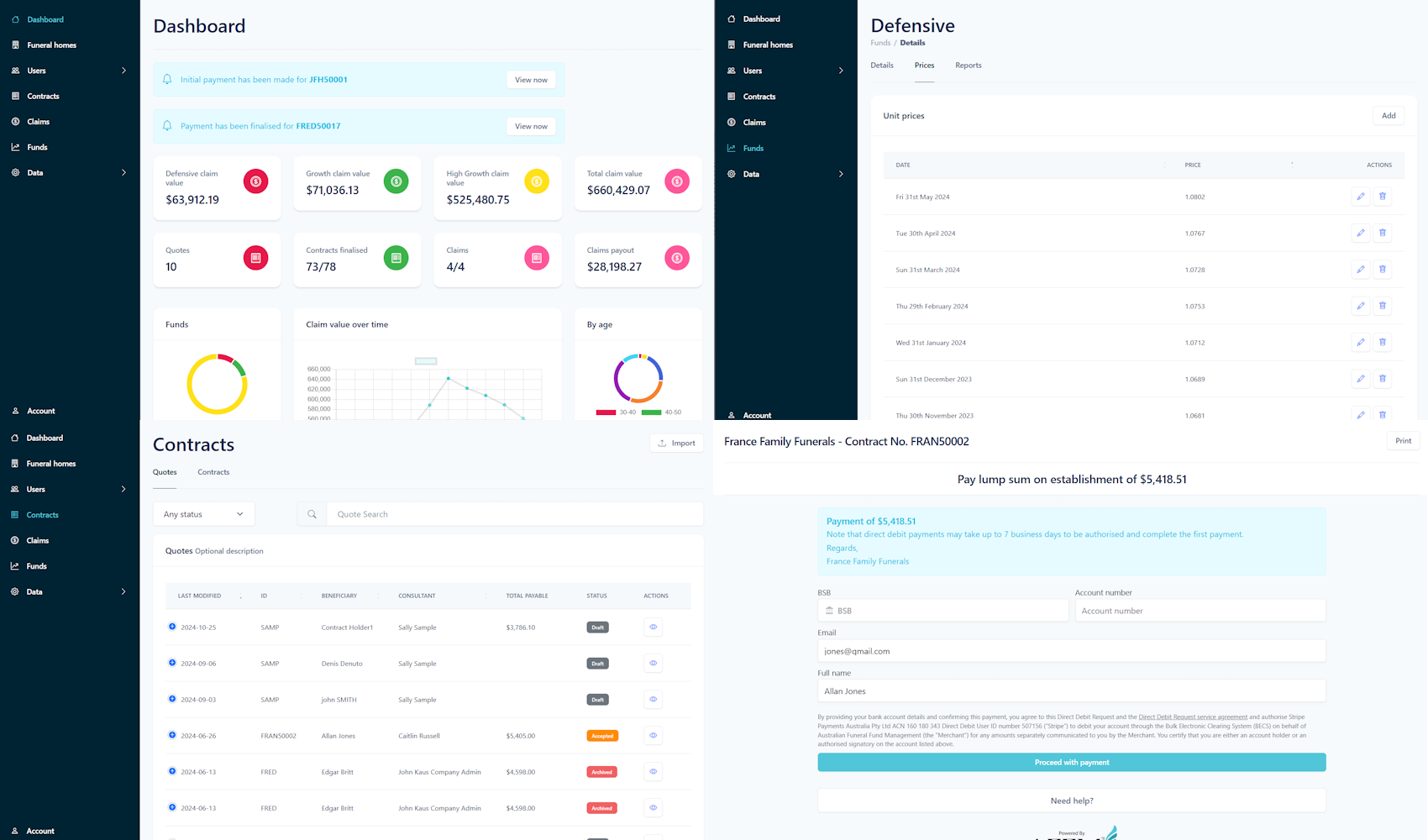Click the pink dollar icon on Claims payout card
The image size is (1428, 840).
point(676,258)
